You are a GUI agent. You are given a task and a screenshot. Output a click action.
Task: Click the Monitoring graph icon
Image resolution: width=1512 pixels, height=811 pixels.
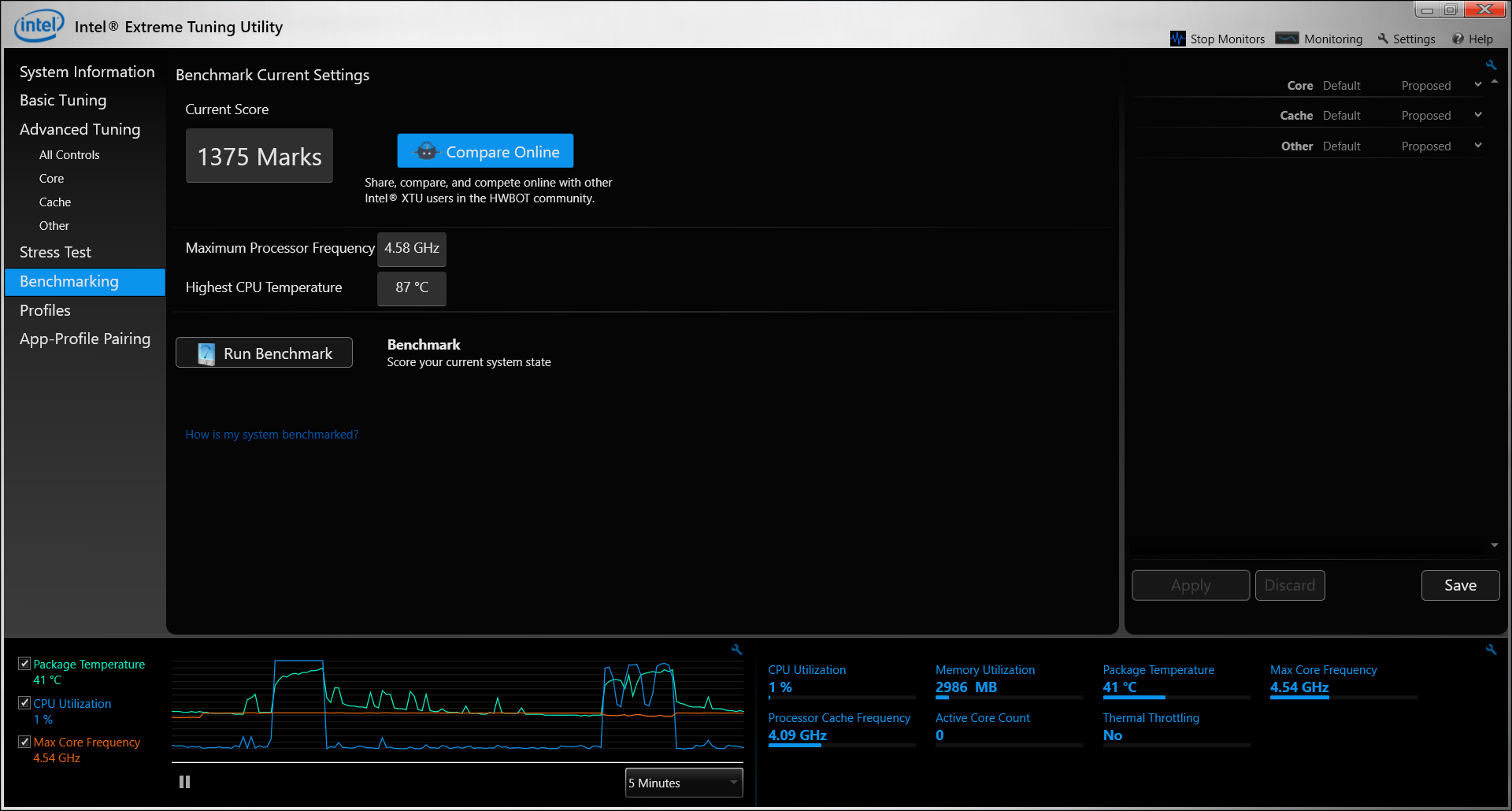tap(1287, 39)
